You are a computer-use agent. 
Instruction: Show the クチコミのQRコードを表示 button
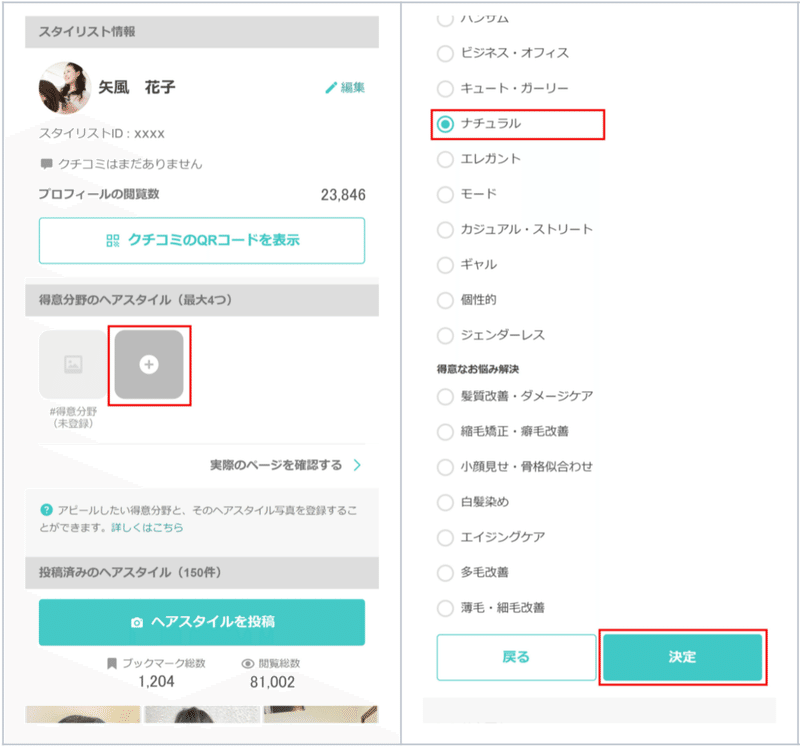tap(202, 240)
